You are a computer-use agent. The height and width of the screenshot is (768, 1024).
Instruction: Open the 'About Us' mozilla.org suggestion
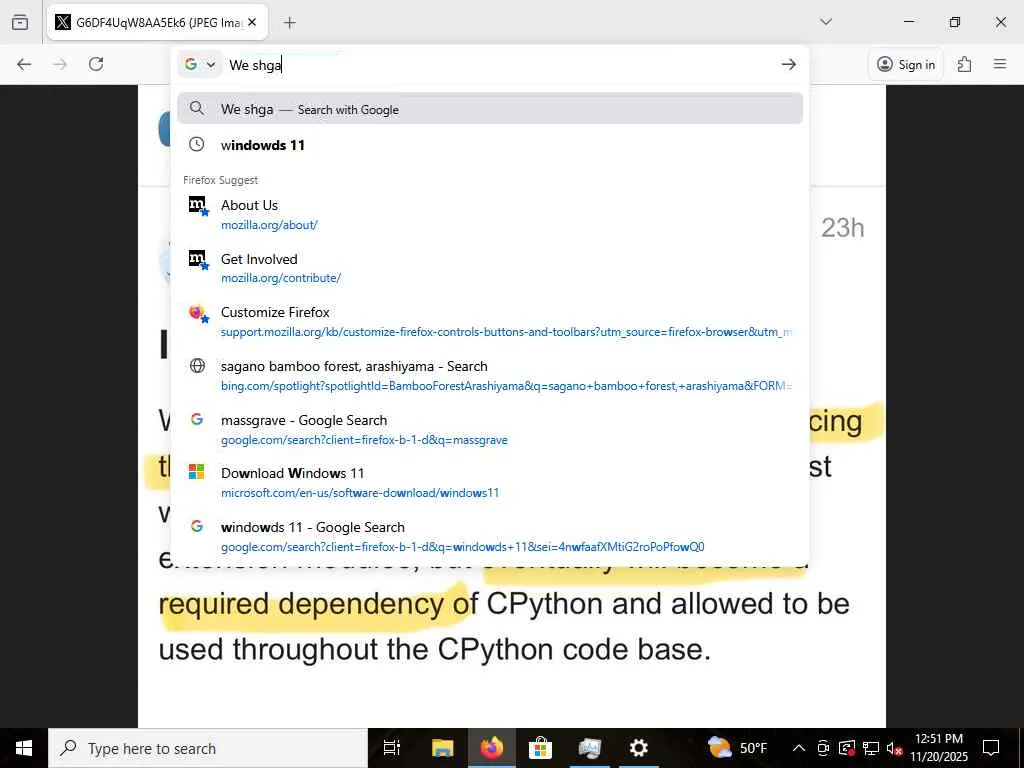tap(490, 214)
